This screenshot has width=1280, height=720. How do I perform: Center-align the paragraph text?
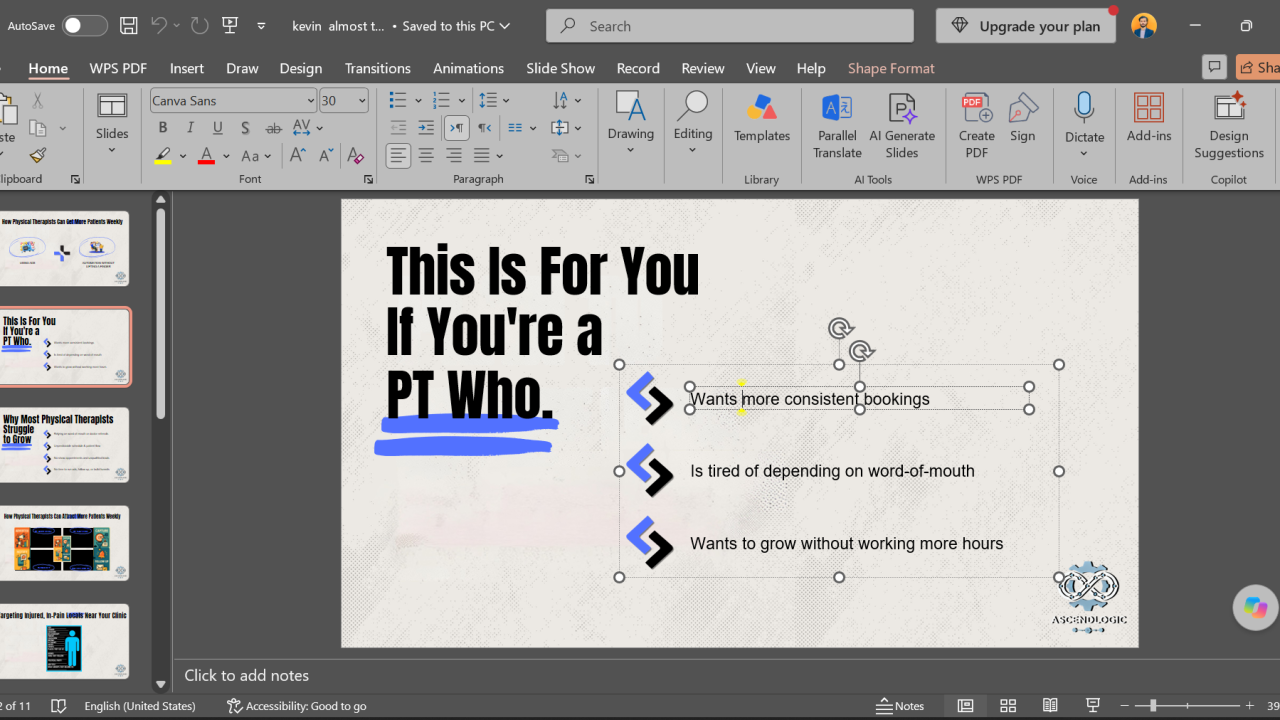click(426, 155)
